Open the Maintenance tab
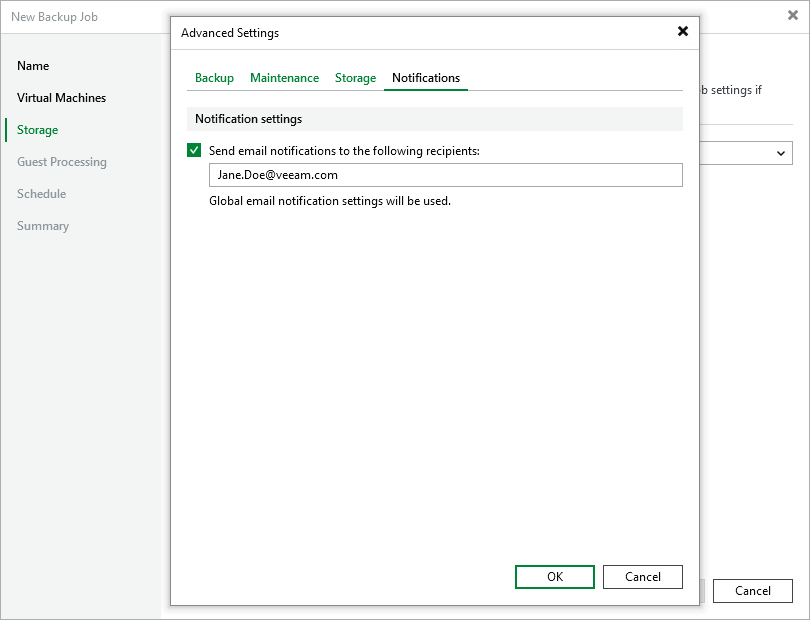 (284, 78)
